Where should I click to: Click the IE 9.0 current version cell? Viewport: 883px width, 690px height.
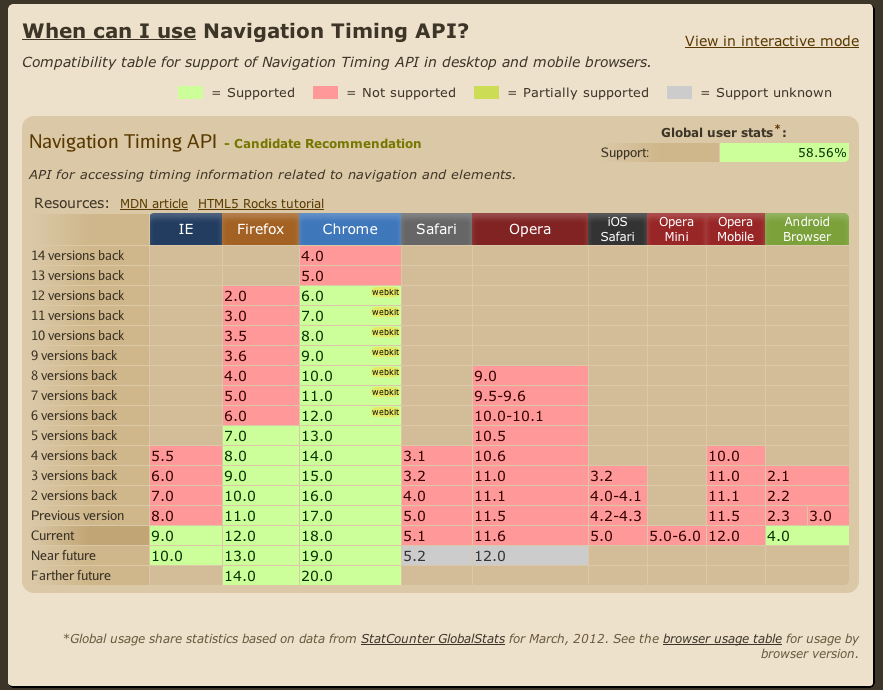[x=186, y=536]
